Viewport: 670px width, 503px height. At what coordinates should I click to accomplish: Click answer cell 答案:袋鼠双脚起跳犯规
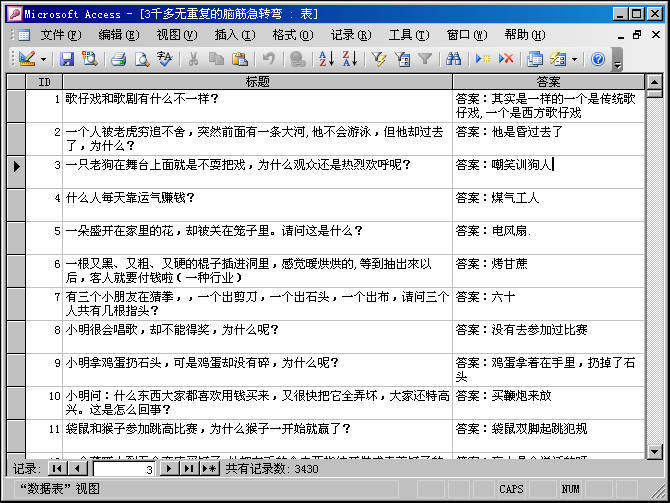tap(548, 435)
